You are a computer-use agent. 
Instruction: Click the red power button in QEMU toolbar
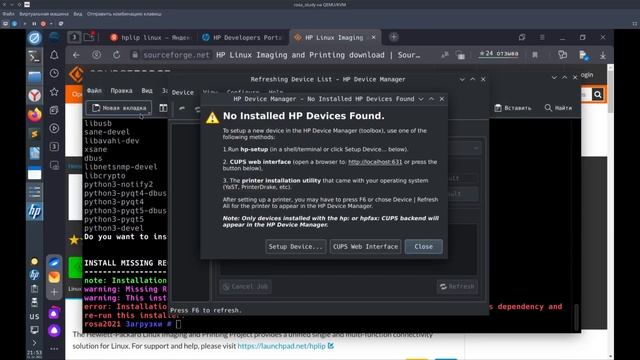pos(43,24)
